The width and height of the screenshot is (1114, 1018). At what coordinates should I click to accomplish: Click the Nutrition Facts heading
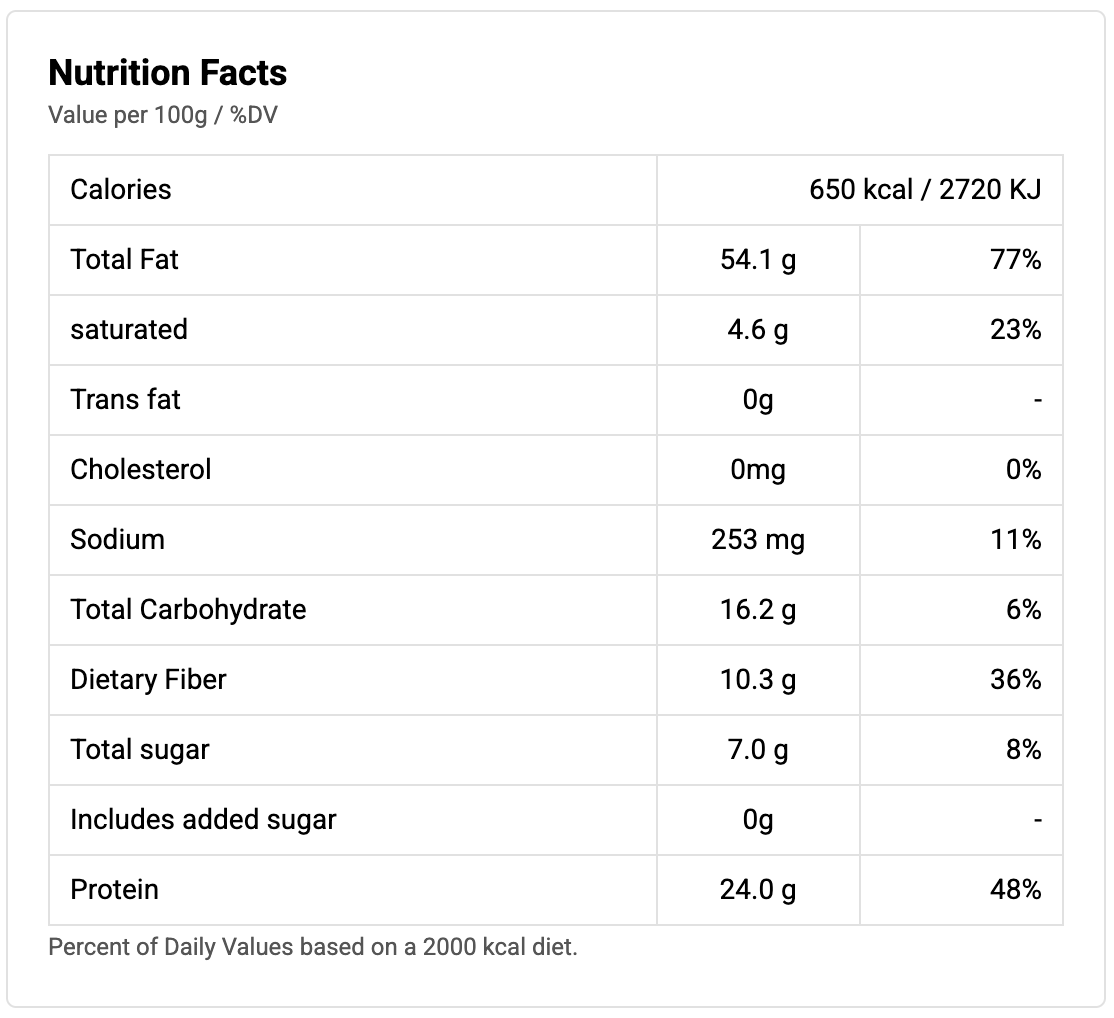click(x=168, y=73)
